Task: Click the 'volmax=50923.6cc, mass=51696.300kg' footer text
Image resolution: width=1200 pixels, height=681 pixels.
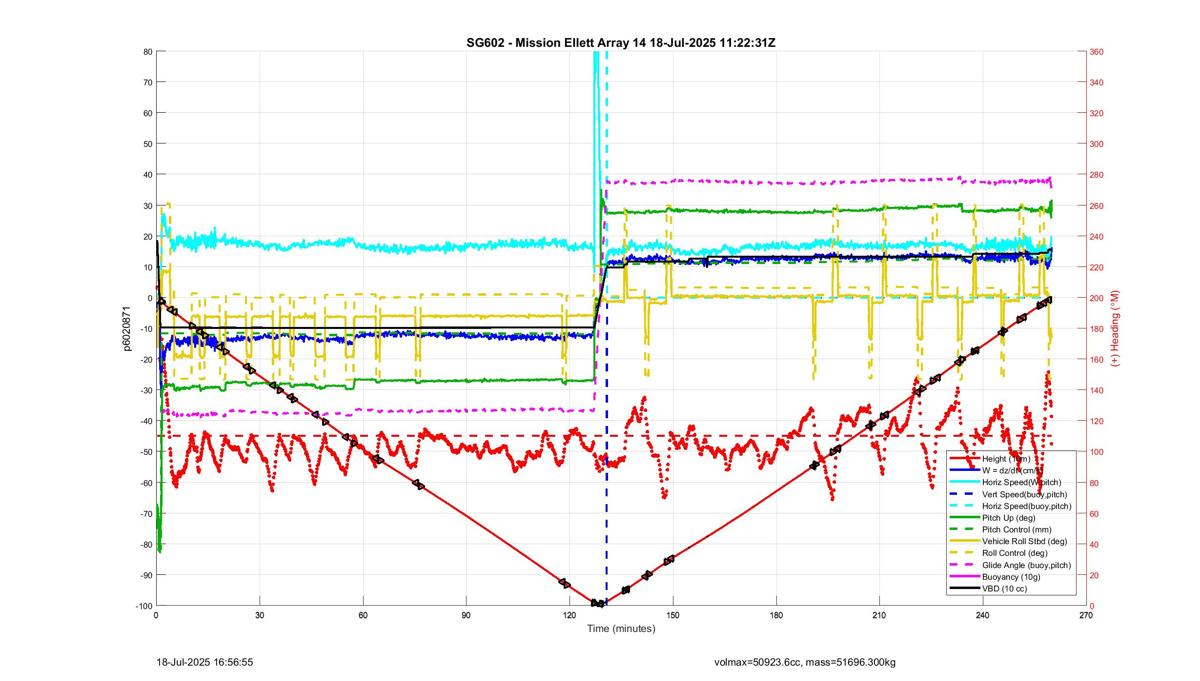Action: coord(805,662)
